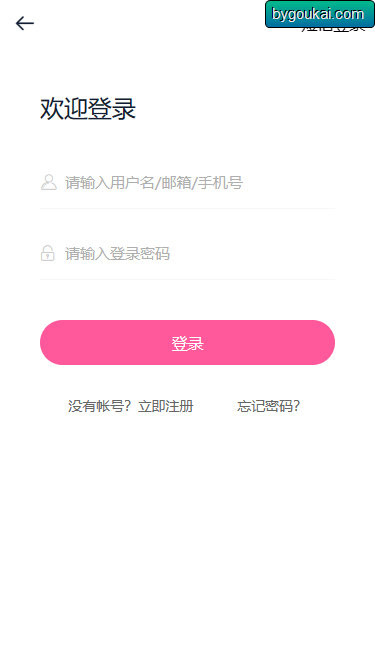The width and height of the screenshot is (375, 667).
Task: Select the 手机号 part of username placeholder
Action: [221, 183]
